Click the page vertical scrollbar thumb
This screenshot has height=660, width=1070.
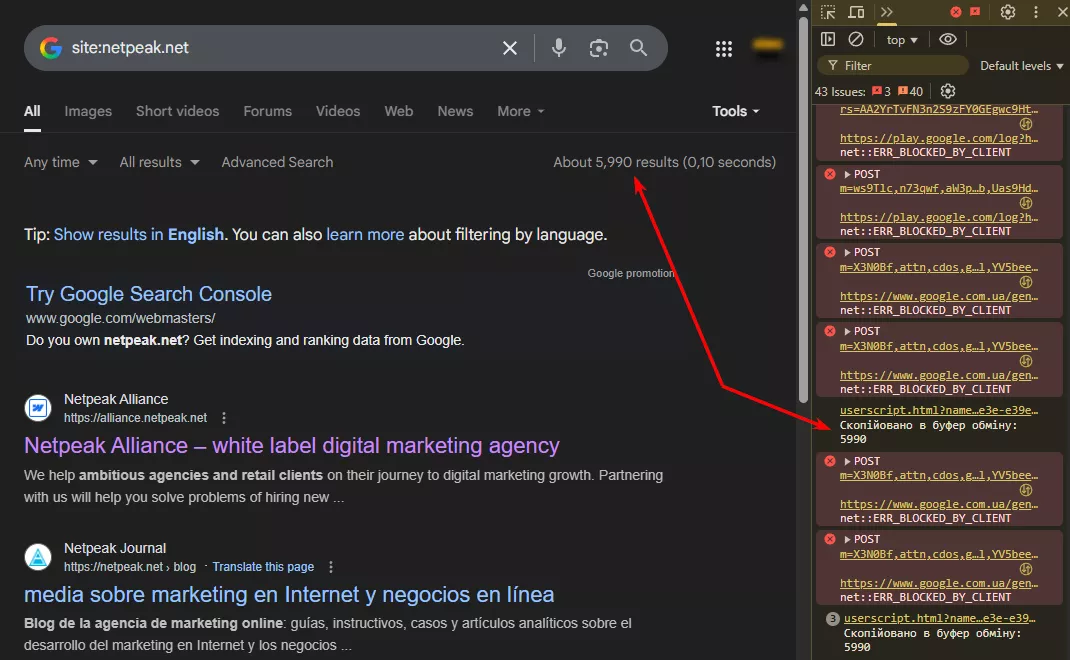click(x=803, y=208)
